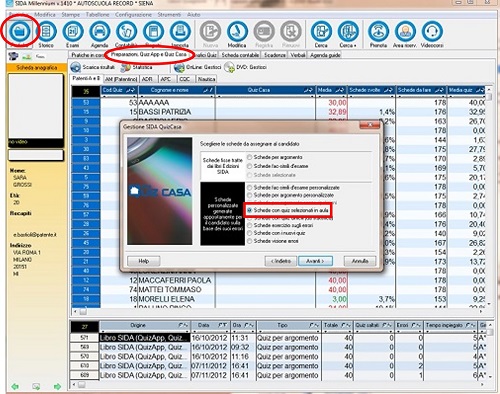Select Schede per argomento radio button
The image size is (500, 394).
pos(249,157)
